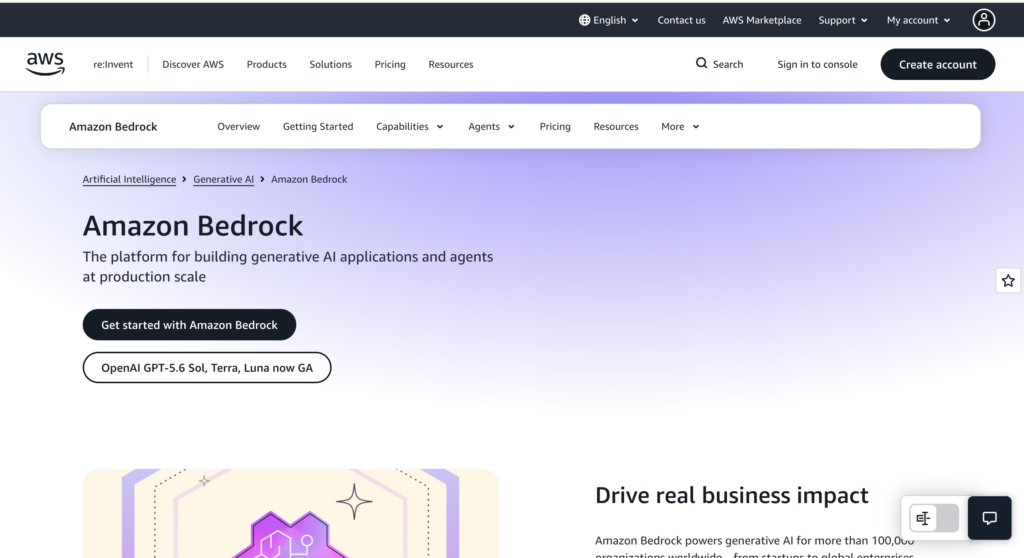The width and height of the screenshot is (1024, 558).
Task: Expand the More dropdown
Action: pyautogui.click(x=680, y=127)
